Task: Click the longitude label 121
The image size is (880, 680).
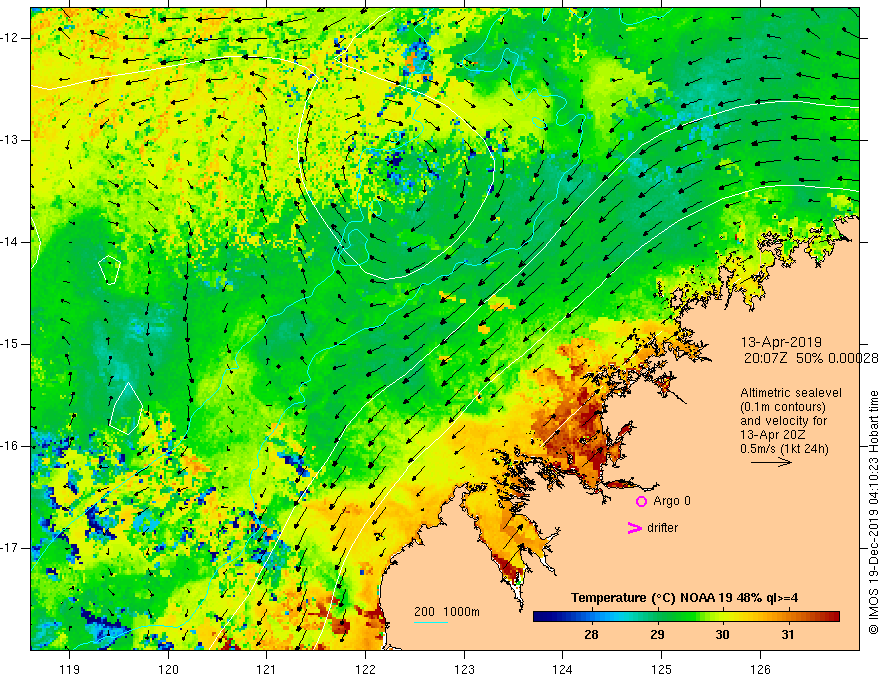Action: tap(267, 669)
